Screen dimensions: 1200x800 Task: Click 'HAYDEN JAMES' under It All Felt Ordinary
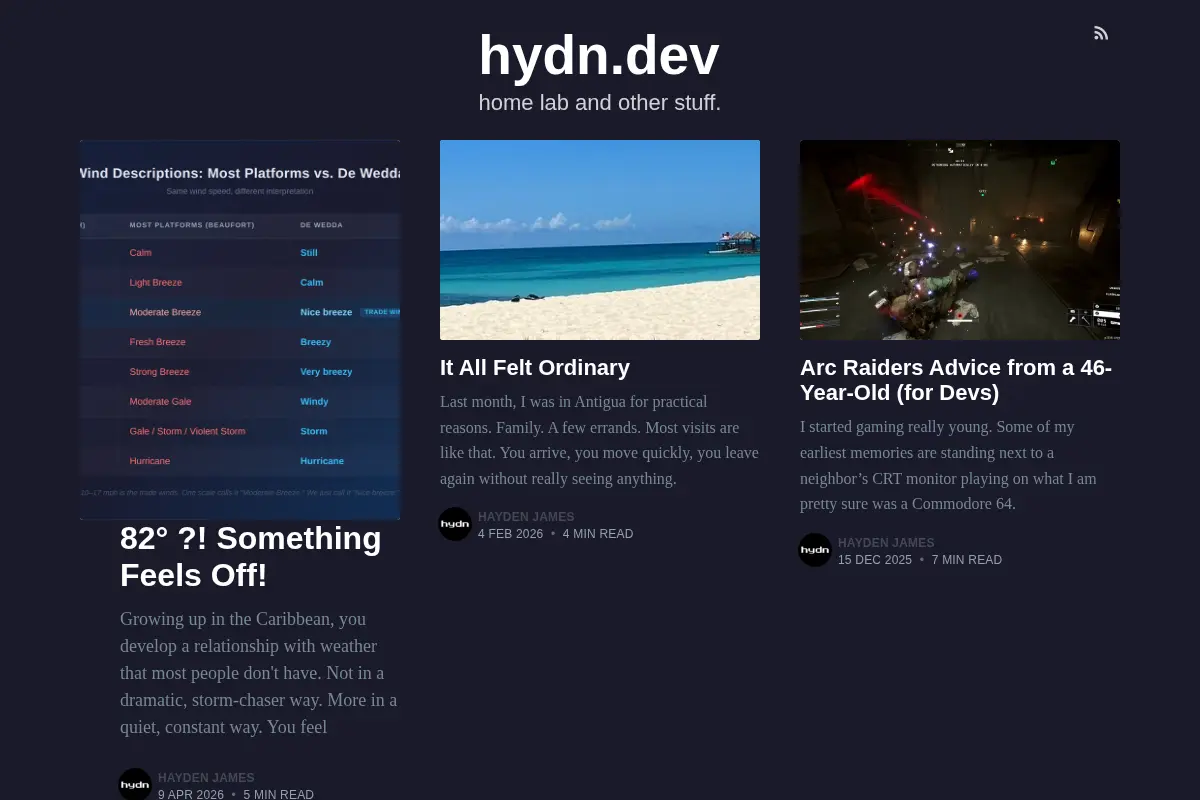pyautogui.click(x=526, y=517)
